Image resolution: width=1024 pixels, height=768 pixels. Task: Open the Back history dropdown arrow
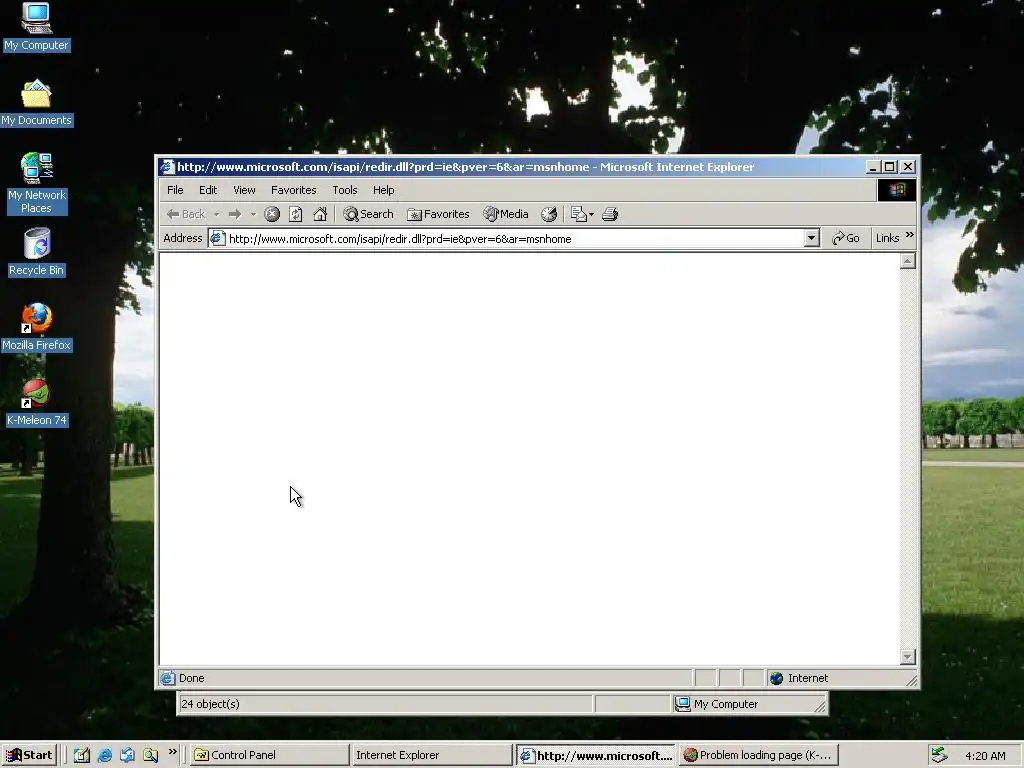(216, 214)
